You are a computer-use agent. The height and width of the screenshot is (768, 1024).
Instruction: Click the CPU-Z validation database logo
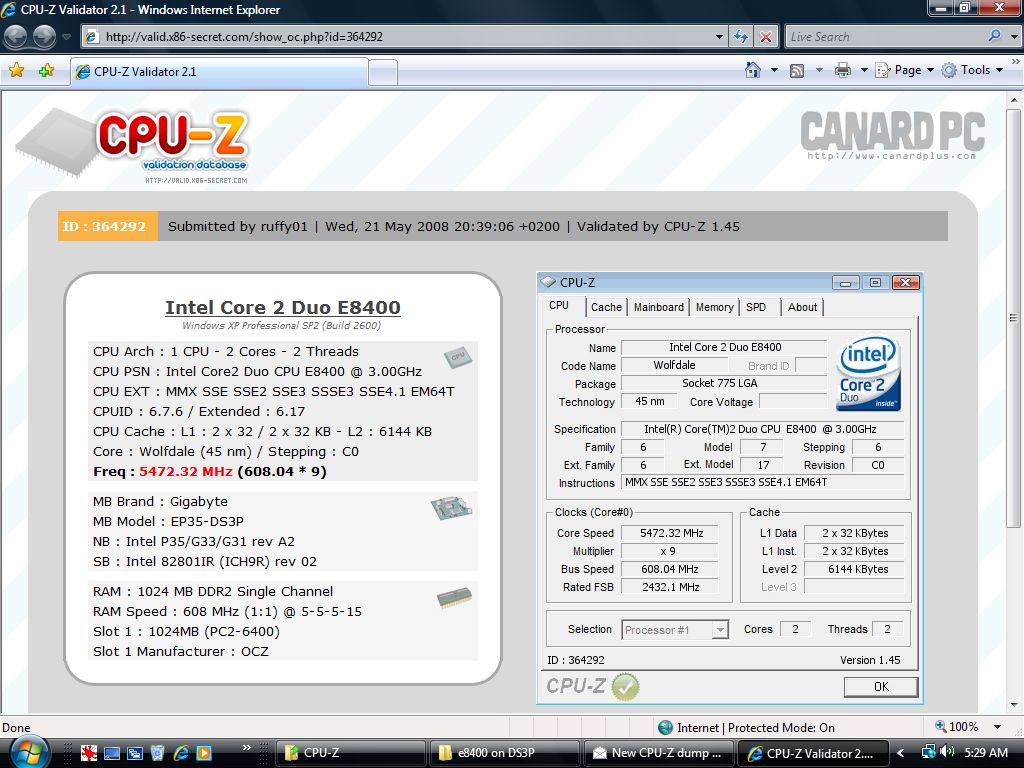point(134,146)
